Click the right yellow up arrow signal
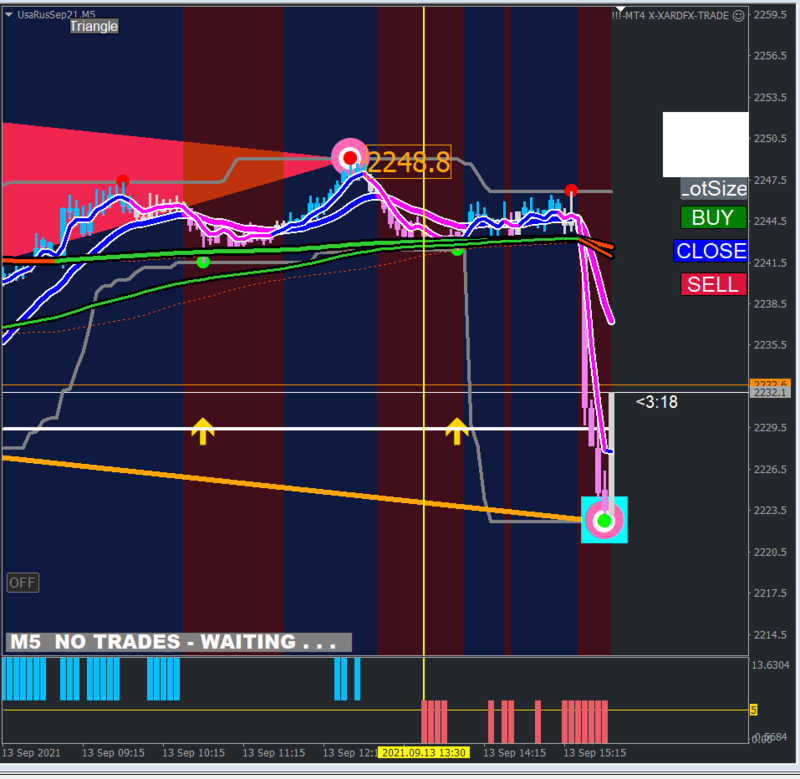The width and height of the screenshot is (800, 779). (x=456, y=431)
